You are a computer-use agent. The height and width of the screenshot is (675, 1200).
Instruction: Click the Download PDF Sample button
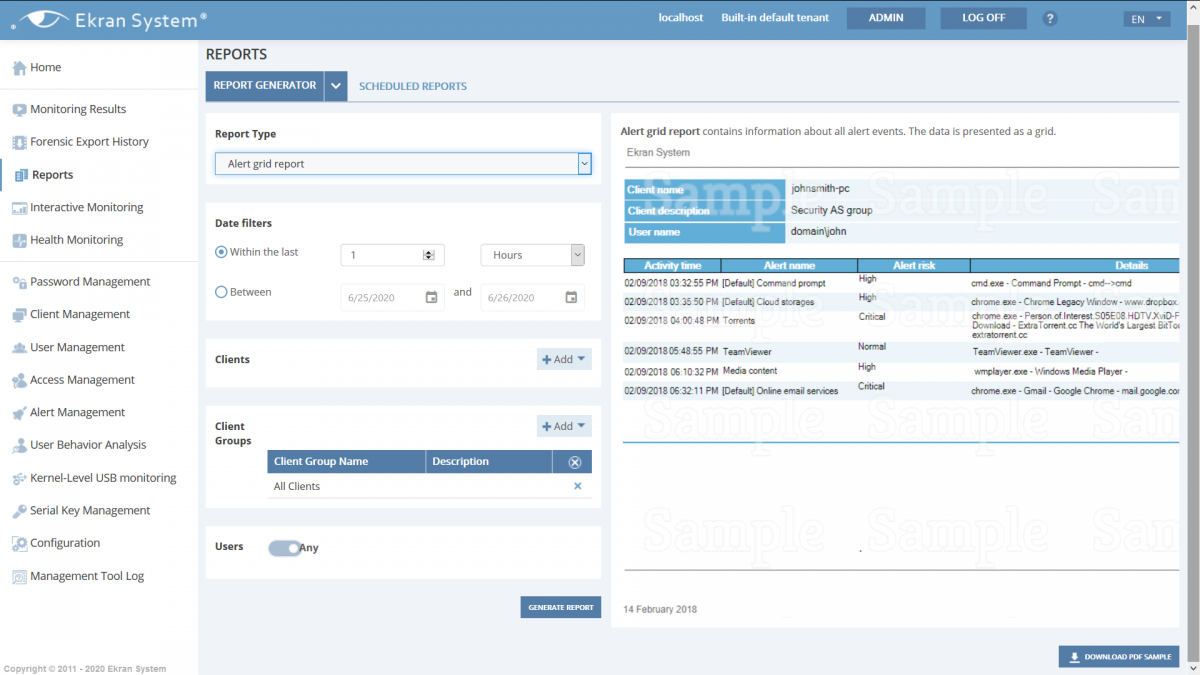(1119, 657)
